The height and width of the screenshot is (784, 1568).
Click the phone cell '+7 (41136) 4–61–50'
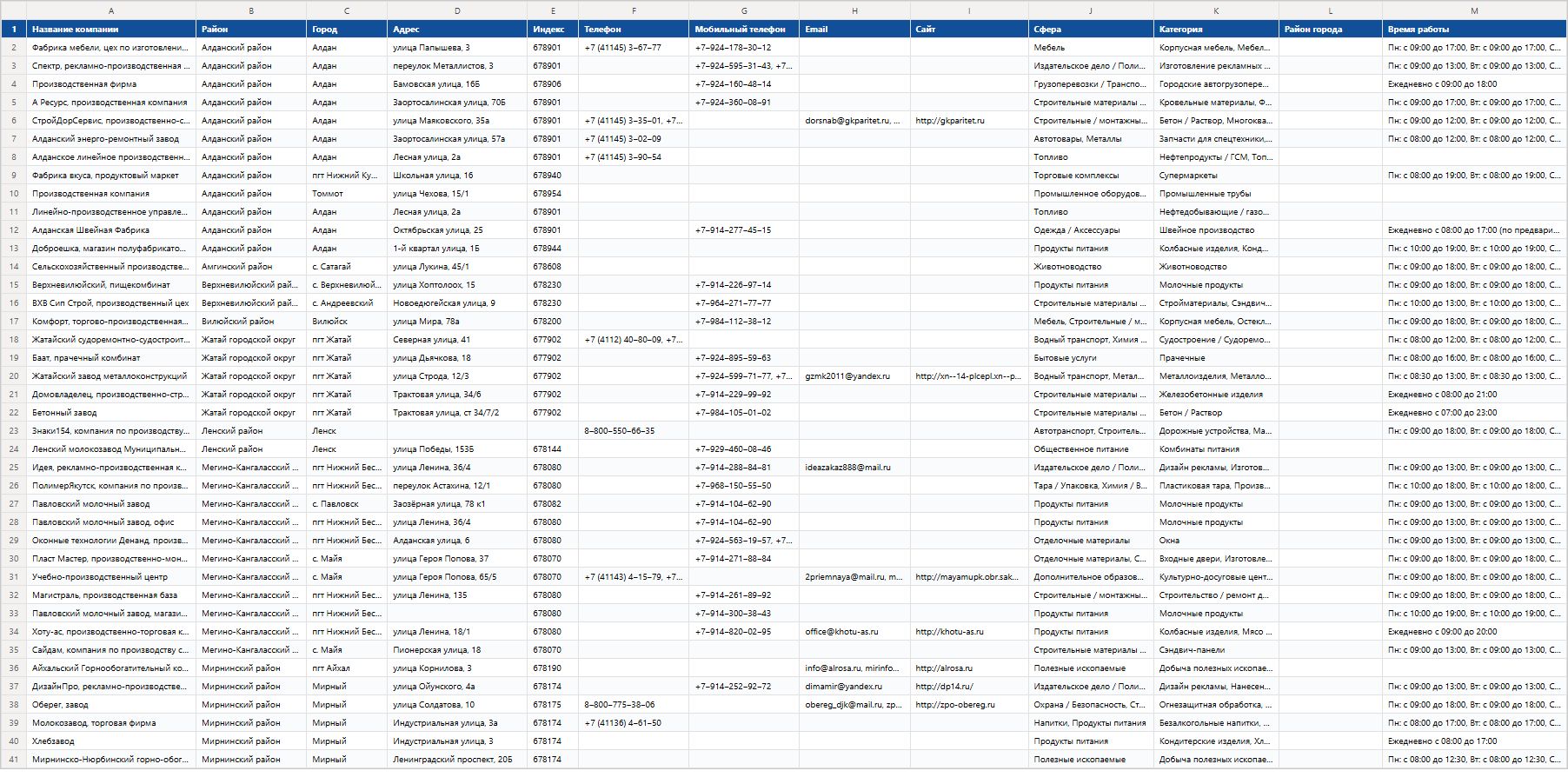click(634, 723)
